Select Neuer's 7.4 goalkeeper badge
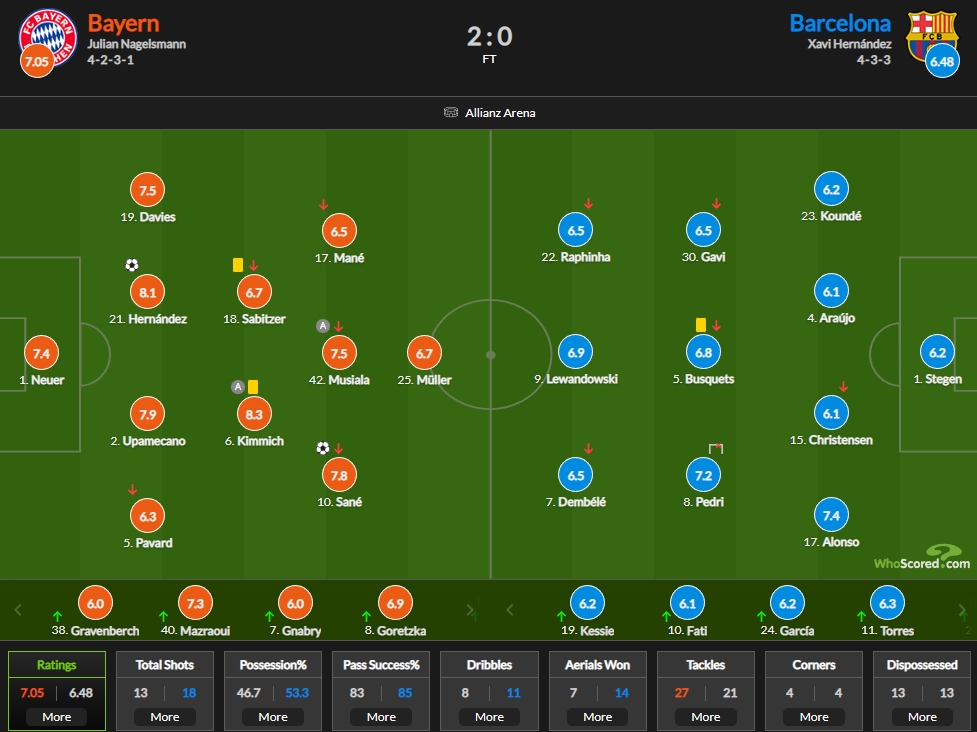 pyautogui.click(x=42, y=353)
